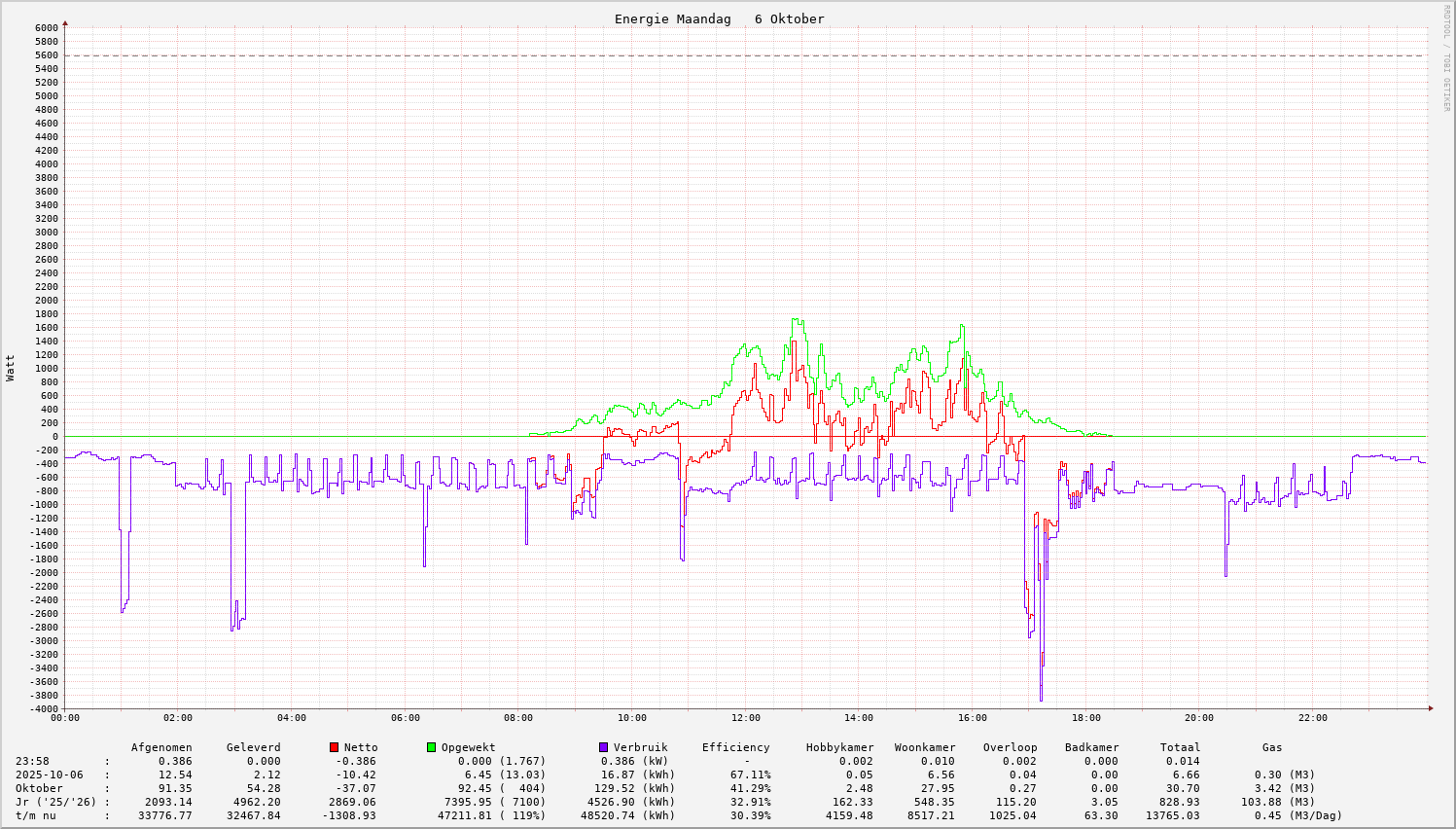Click the 18:00 time axis label
This screenshot has height=829, width=1456.
1085,718
